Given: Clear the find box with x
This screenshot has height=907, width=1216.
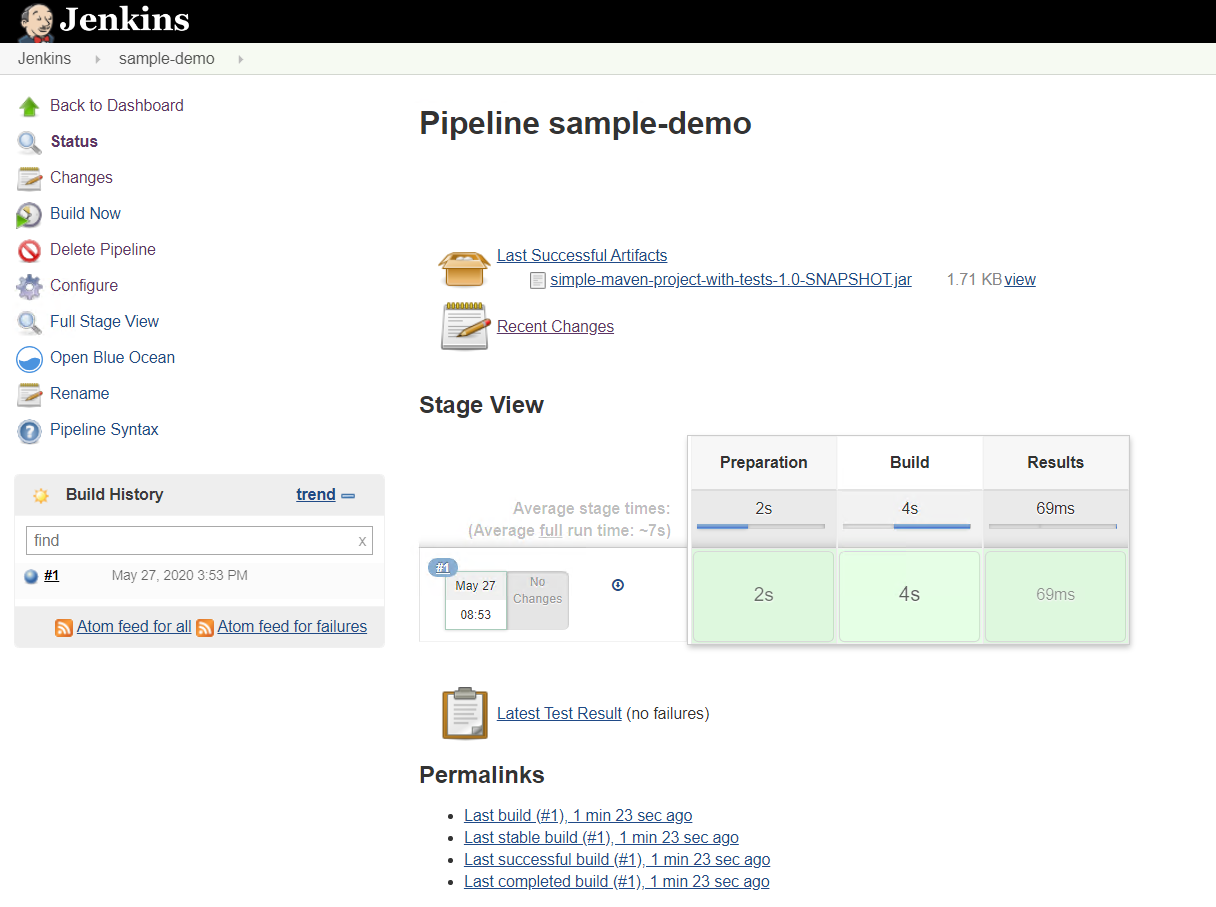Looking at the screenshot, I should click(x=362, y=541).
